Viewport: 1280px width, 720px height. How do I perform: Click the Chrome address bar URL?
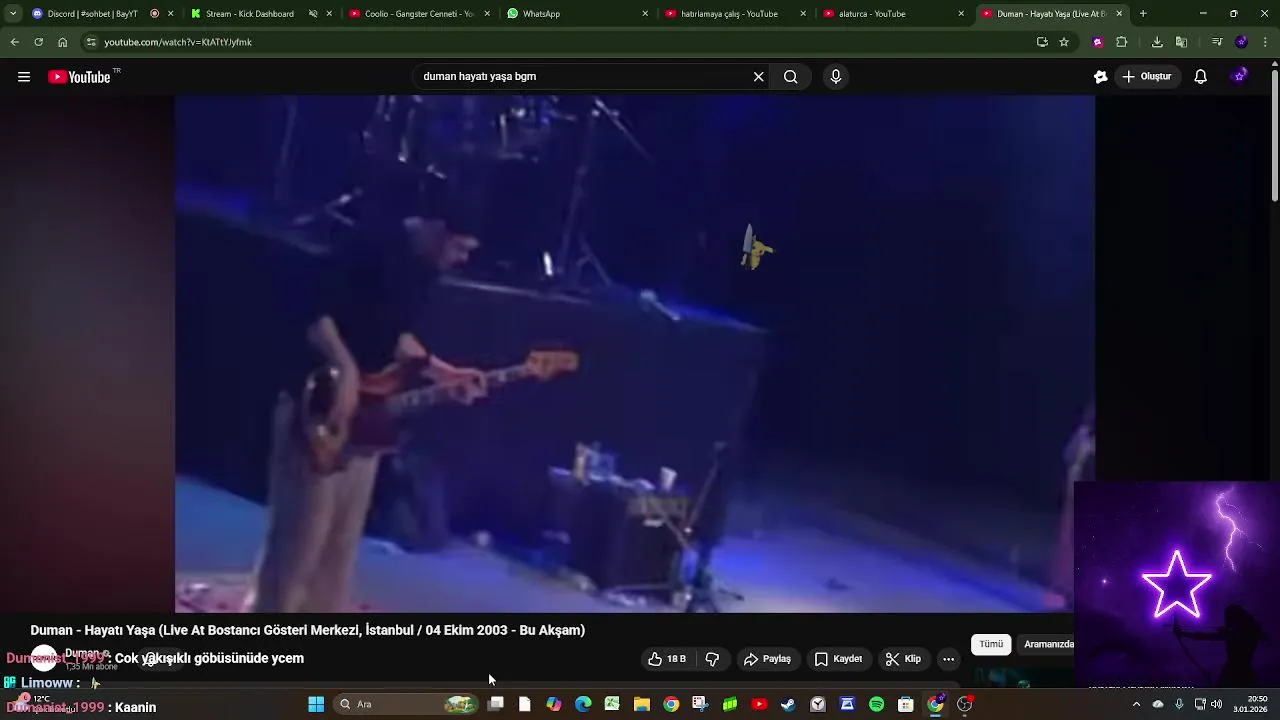178,42
